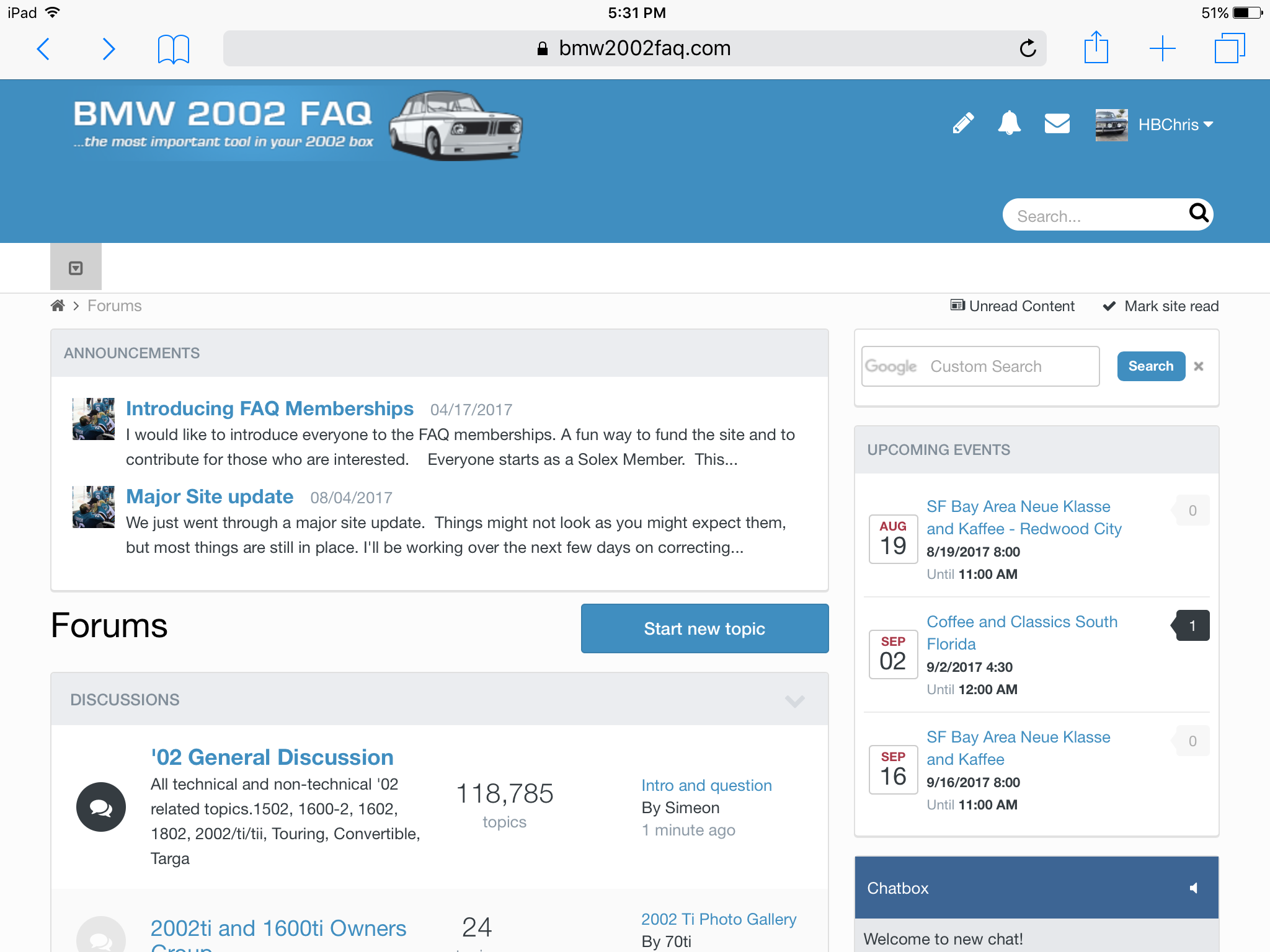Click the pencil create-content icon
The width and height of the screenshot is (1270, 952).
[963, 123]
